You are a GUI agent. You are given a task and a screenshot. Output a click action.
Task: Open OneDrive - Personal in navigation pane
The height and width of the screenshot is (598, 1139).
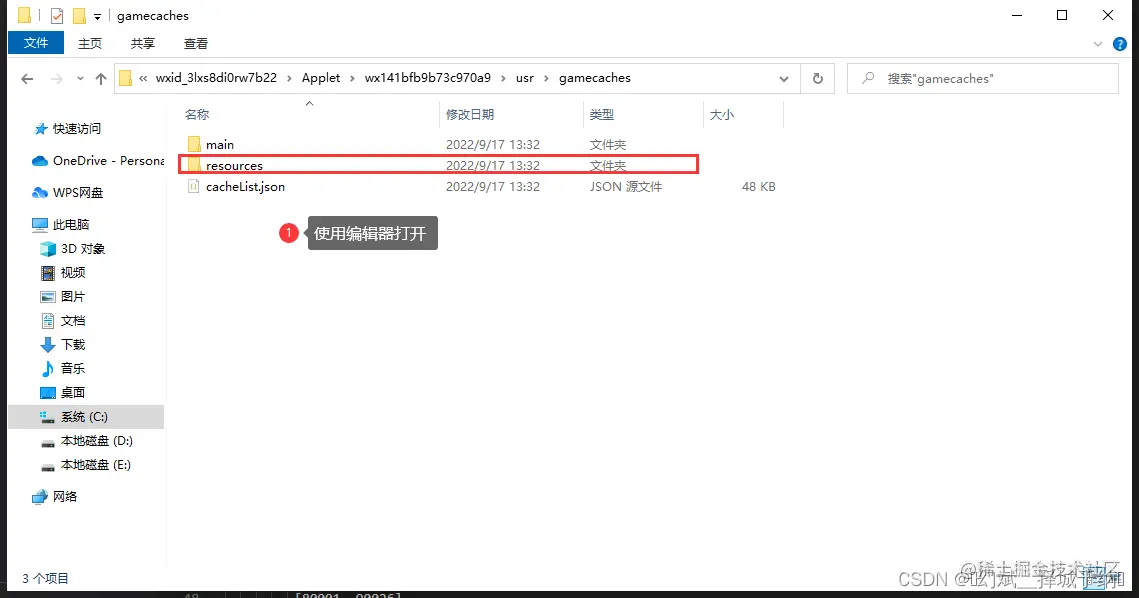point(109,161)
